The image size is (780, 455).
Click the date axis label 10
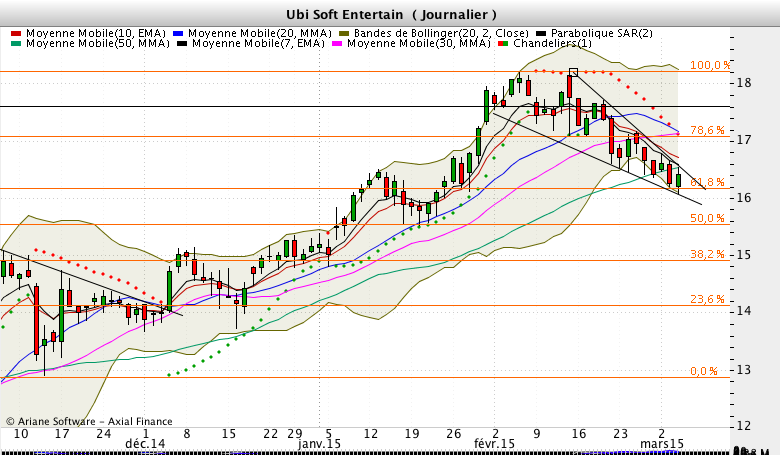click(21, 434)
